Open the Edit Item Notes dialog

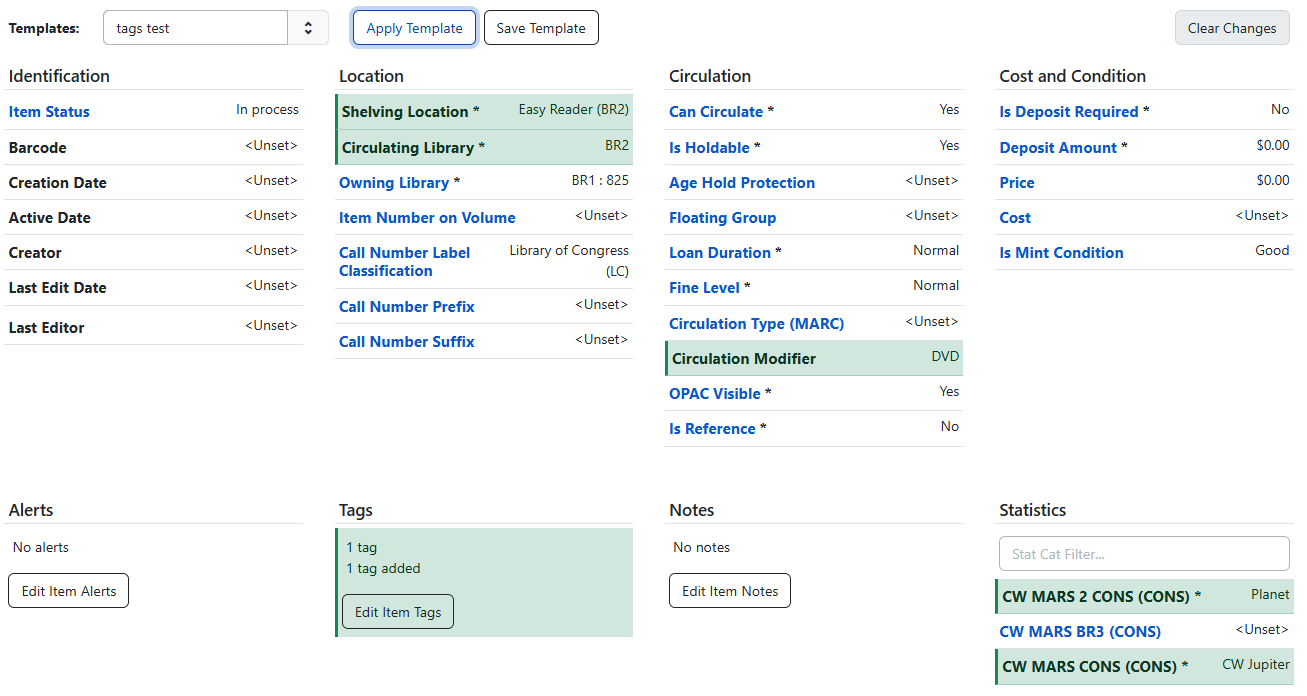pos(729,590)
